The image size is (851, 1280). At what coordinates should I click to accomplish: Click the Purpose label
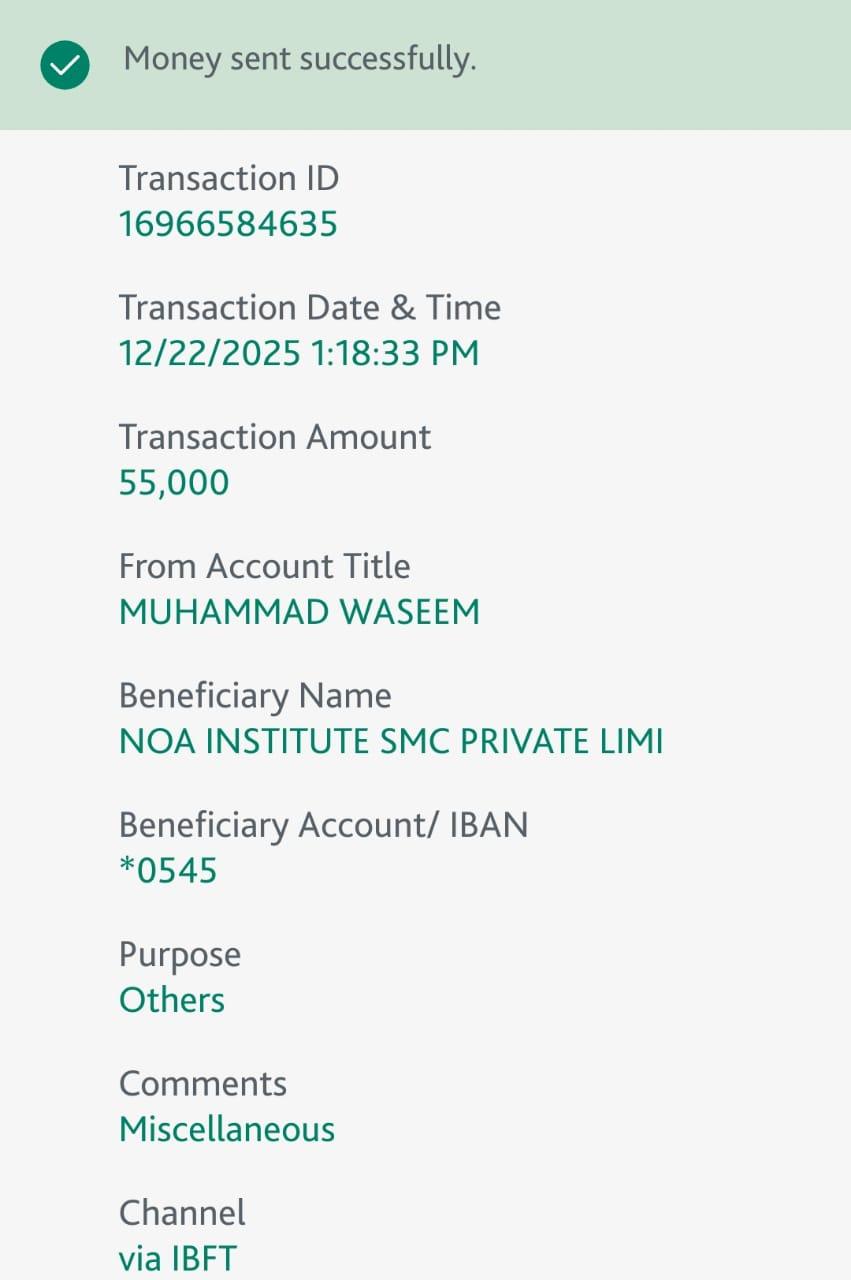180,954
